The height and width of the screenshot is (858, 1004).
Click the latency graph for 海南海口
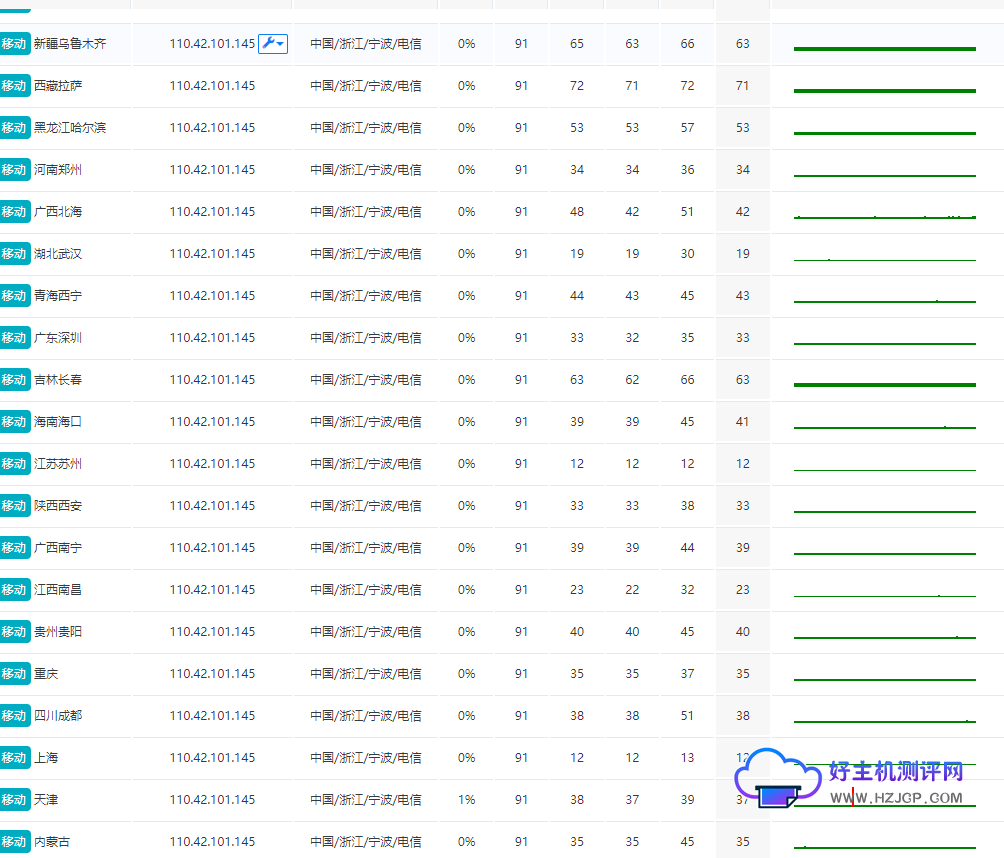[x=884, y=426]
